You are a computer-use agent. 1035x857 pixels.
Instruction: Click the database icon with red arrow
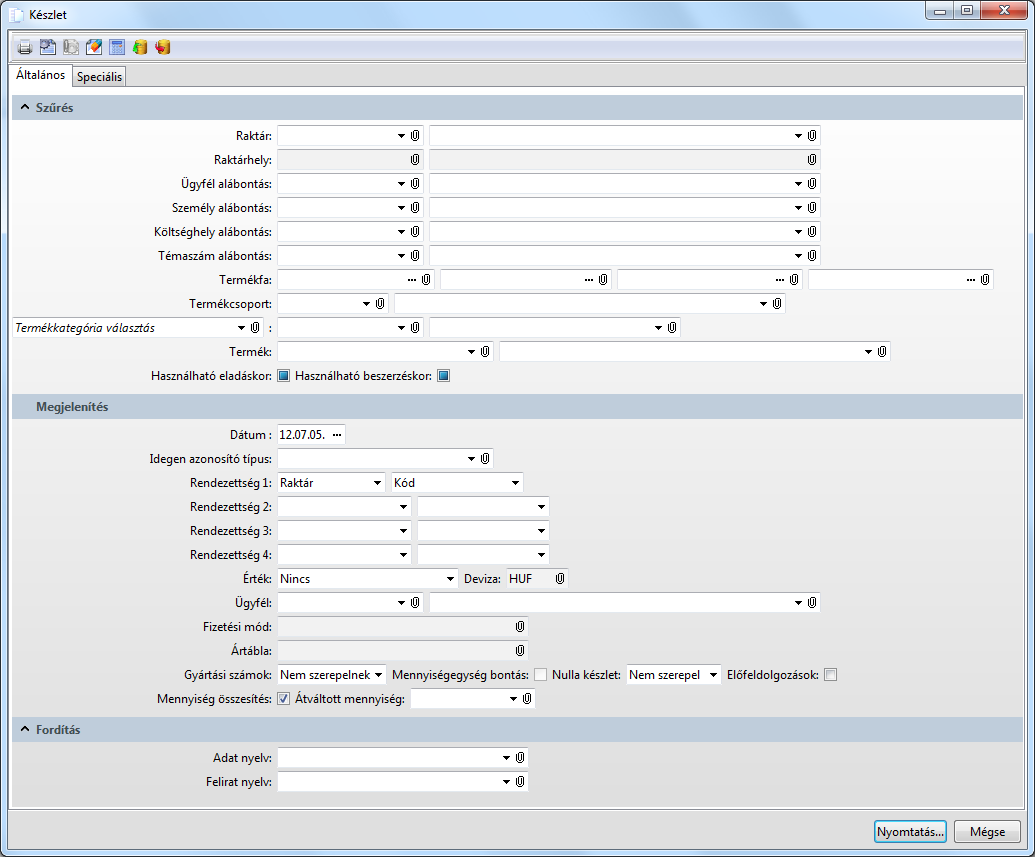tap(163, 47)
